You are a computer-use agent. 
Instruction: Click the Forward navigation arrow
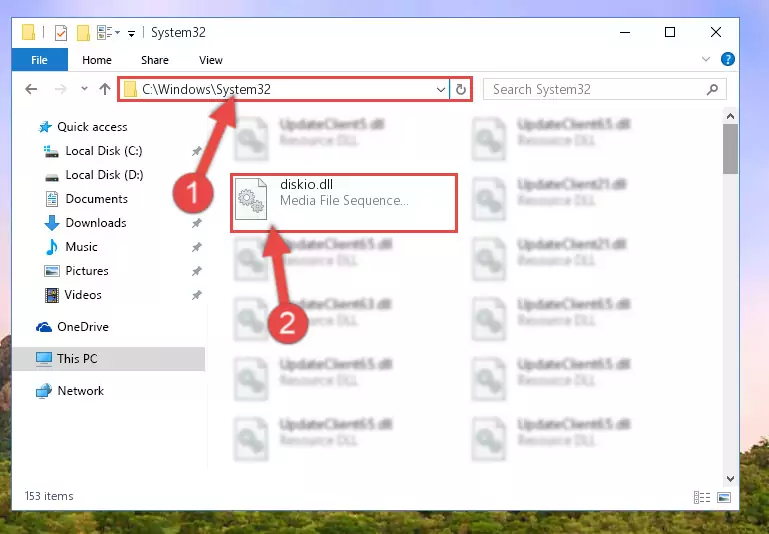pos(60,89)
